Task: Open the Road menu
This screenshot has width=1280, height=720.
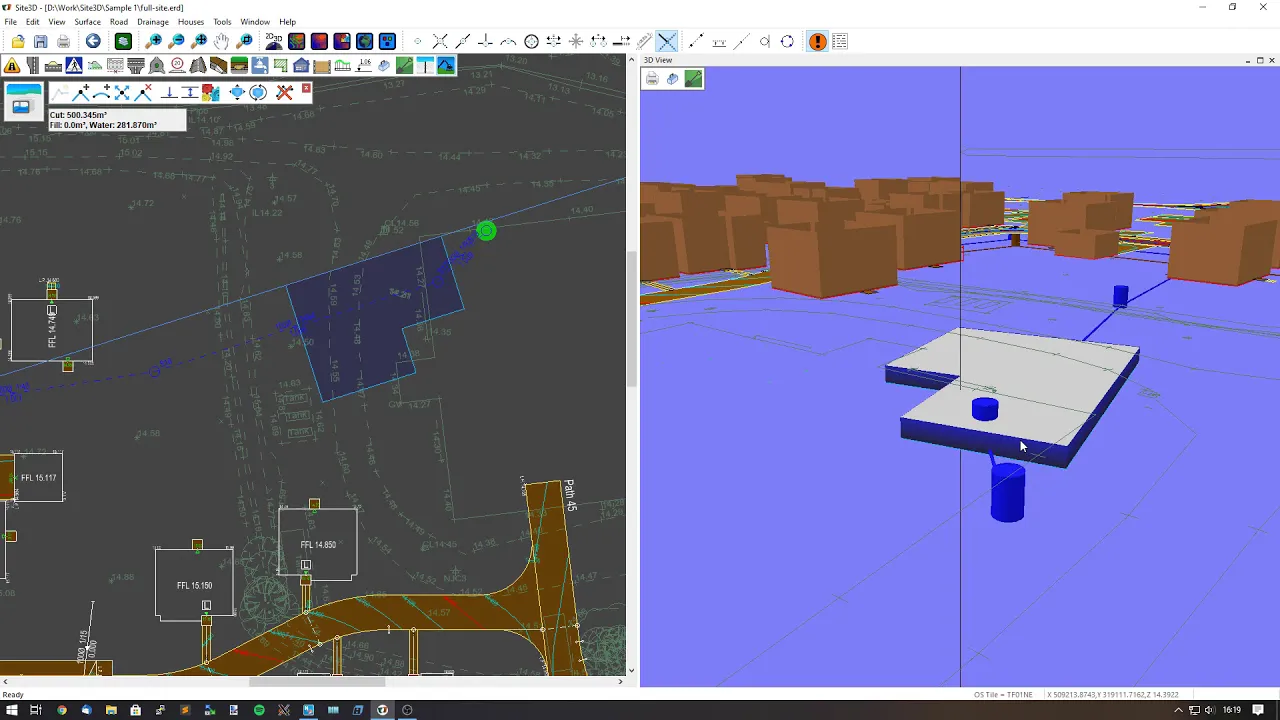Action: 119,22
